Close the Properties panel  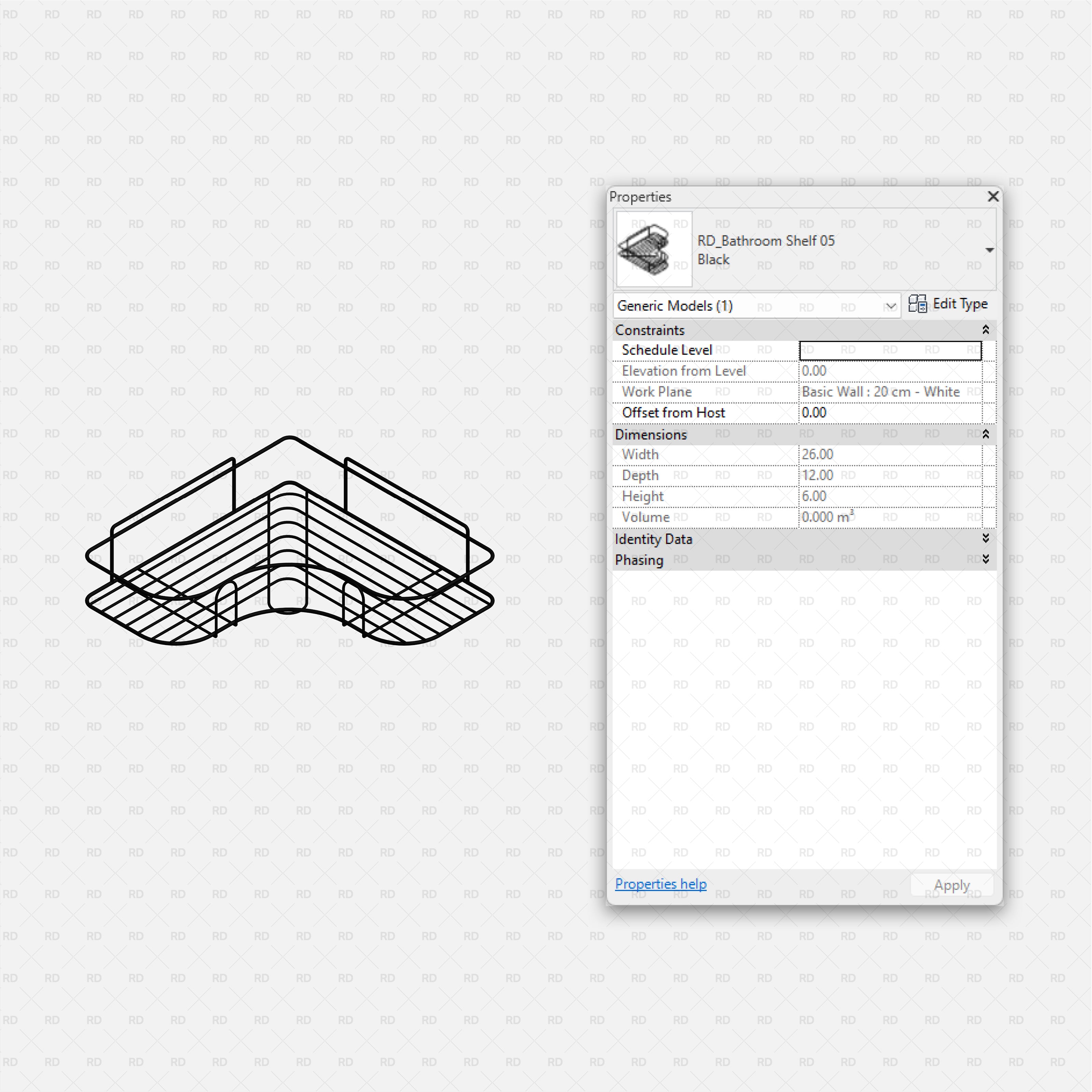click(x=992, y=196)
